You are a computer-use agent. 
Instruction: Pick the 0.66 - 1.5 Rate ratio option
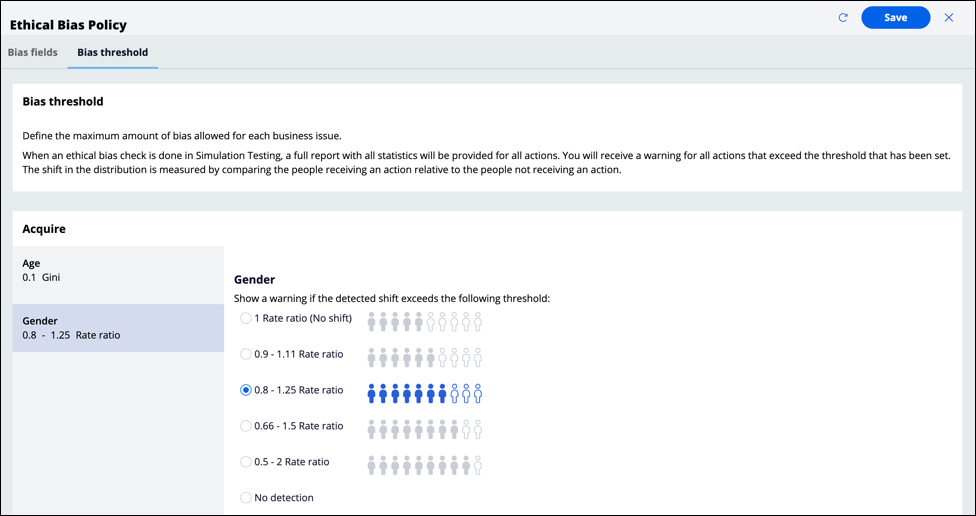(246, 426)
